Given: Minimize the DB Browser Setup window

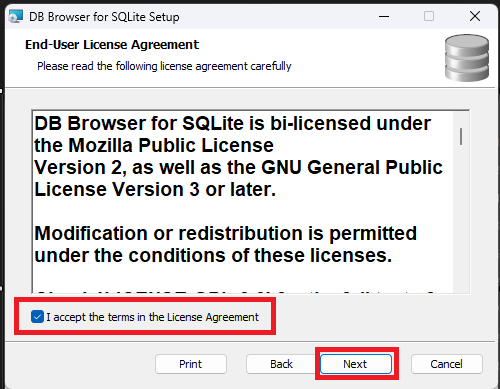Looking at the screenshot, I should coord(384,16).
